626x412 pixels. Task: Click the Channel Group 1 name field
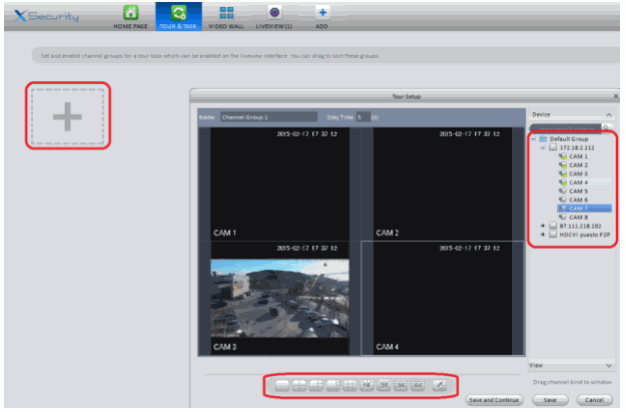(269, 117)
